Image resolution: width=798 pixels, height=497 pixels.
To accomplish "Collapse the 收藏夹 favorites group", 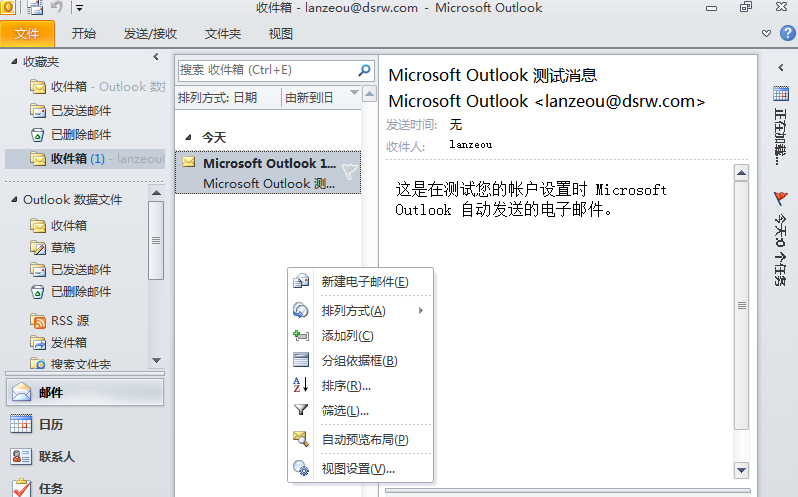I will click(14, 62).
